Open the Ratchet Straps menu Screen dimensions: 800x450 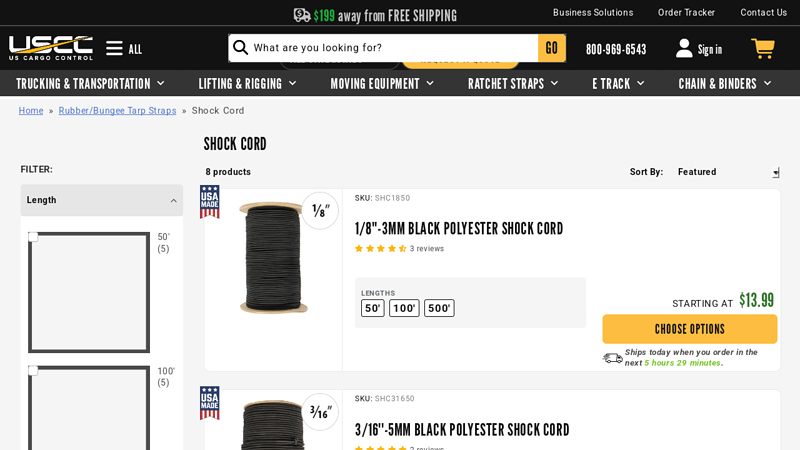pyautogui.click(x=512, y=84)
